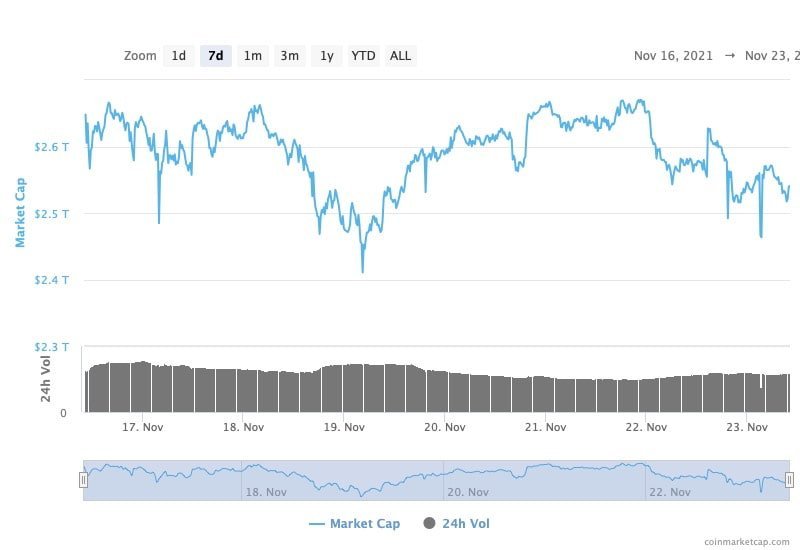Click the navigator at 22. Nov
This screenshot has width=800, height=550.
668,492
